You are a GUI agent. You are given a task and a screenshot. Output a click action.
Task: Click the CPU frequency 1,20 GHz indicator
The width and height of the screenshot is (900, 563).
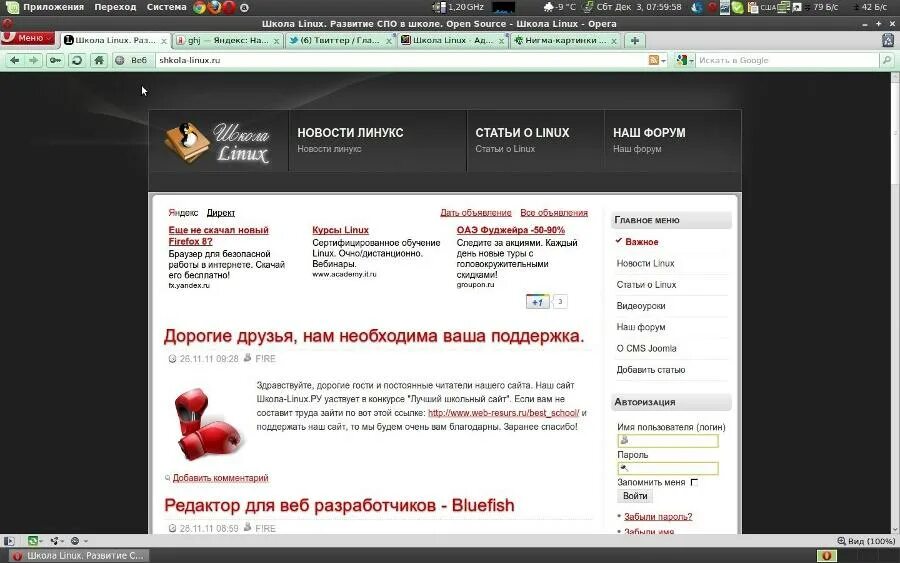[459, 7]
